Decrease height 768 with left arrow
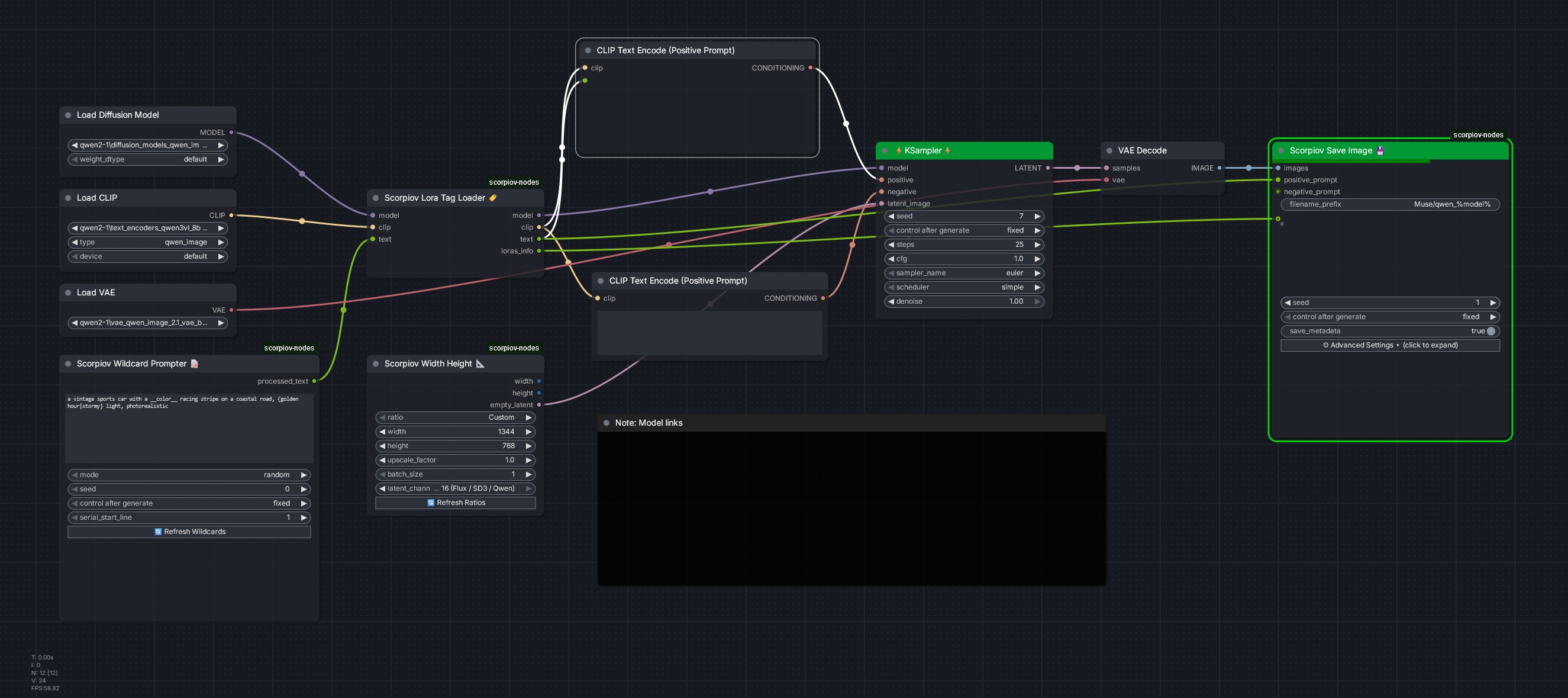 [382, 446]
